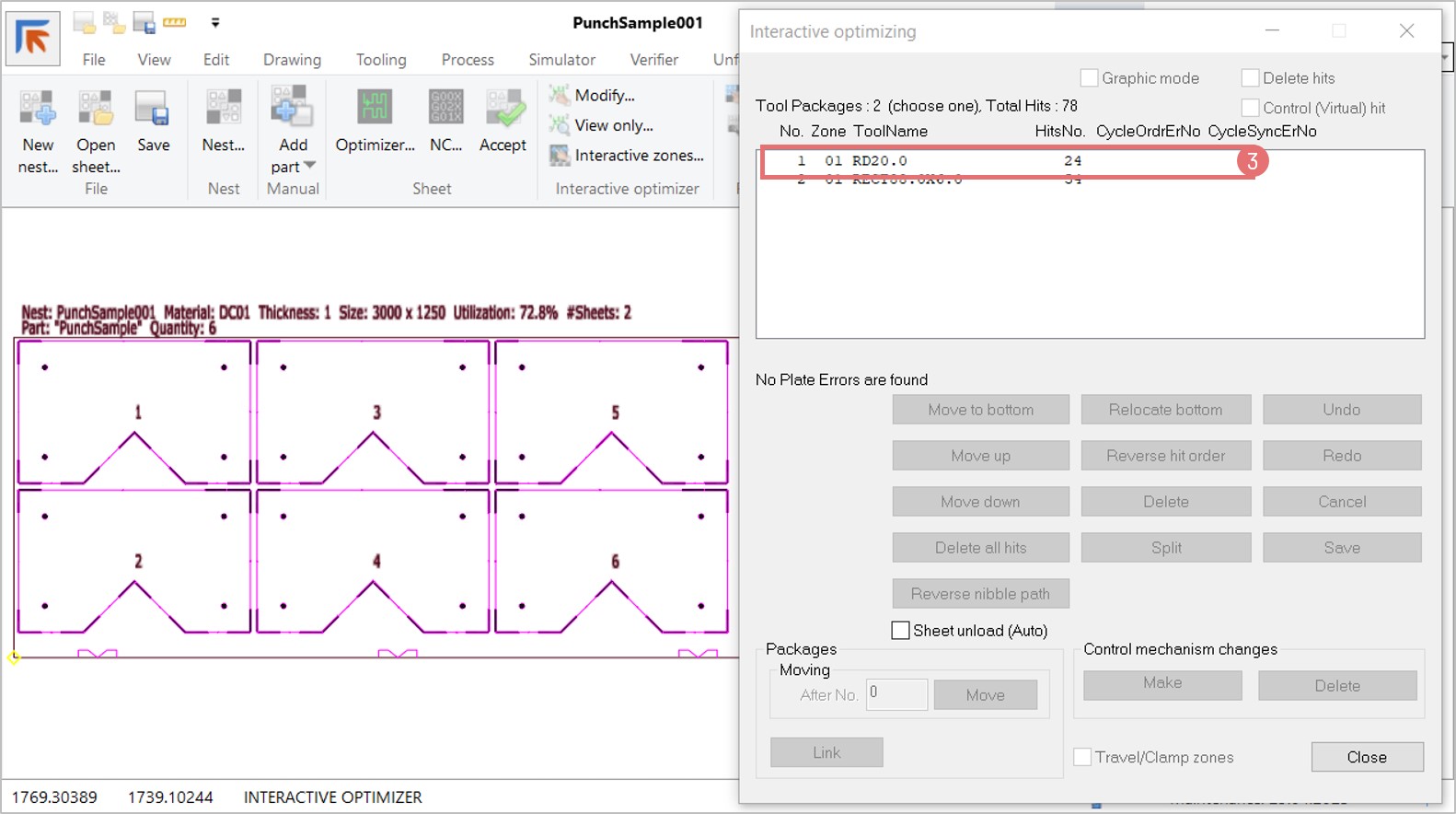
Task: Open the quick access toolbar dropdown
Action: [215, 23]
